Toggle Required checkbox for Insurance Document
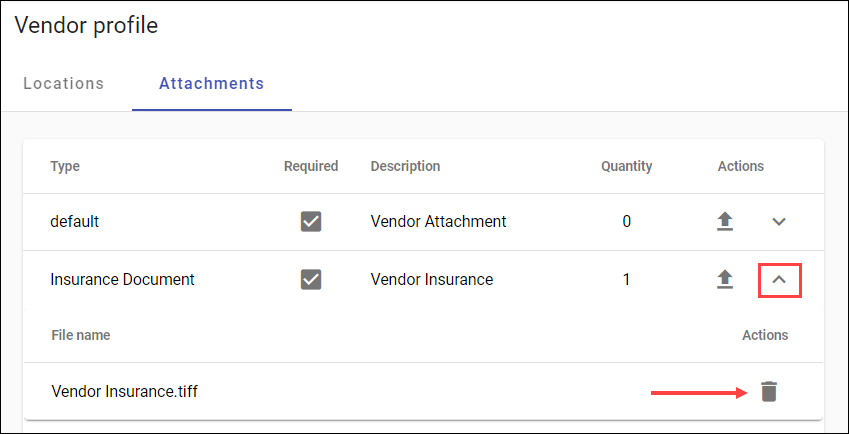This screenshot has width=849, height=434. (x=311, y=280)
